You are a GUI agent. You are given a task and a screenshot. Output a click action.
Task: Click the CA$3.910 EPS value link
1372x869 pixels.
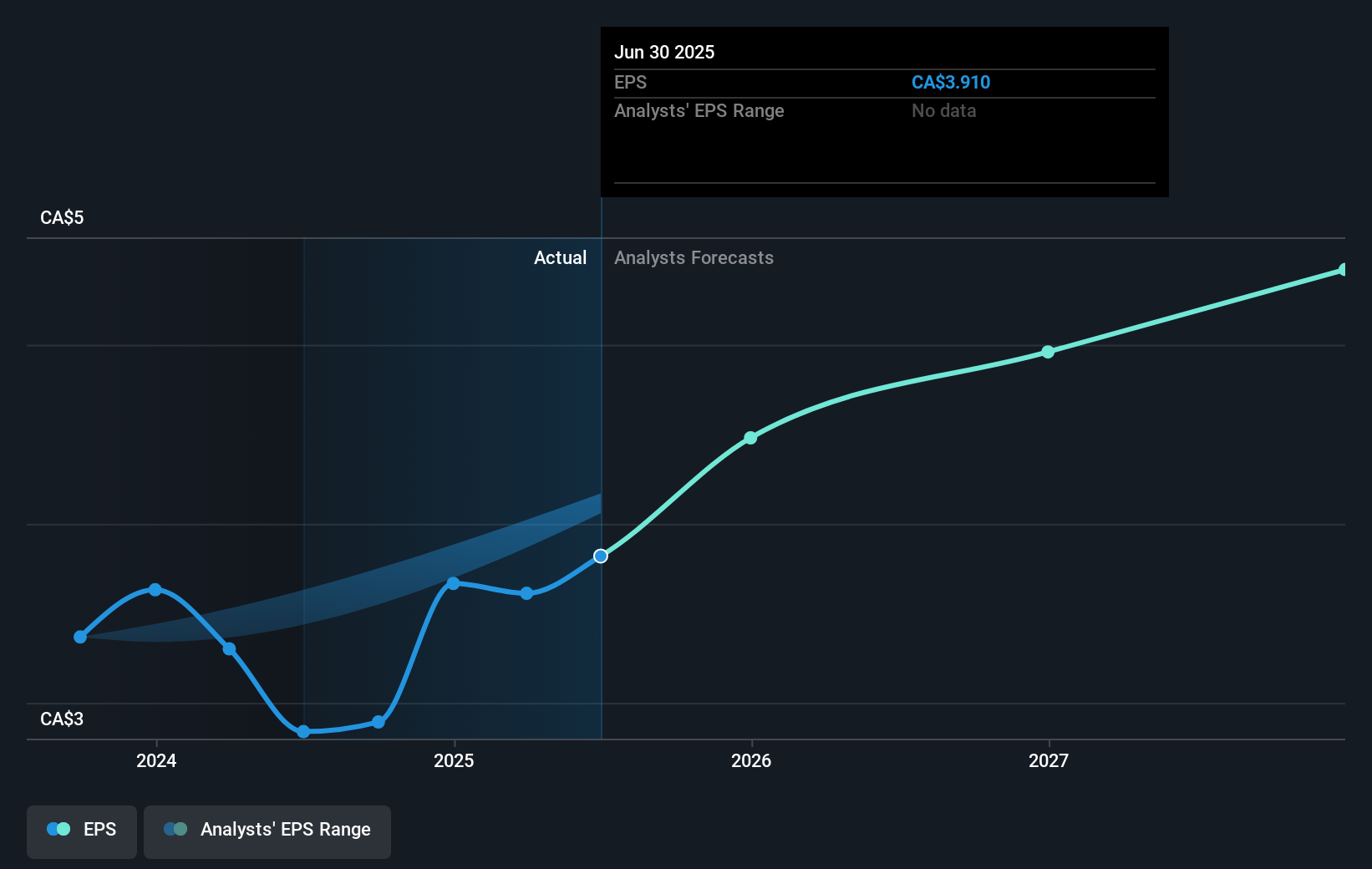pyautogui.click(x=951, y=82)
